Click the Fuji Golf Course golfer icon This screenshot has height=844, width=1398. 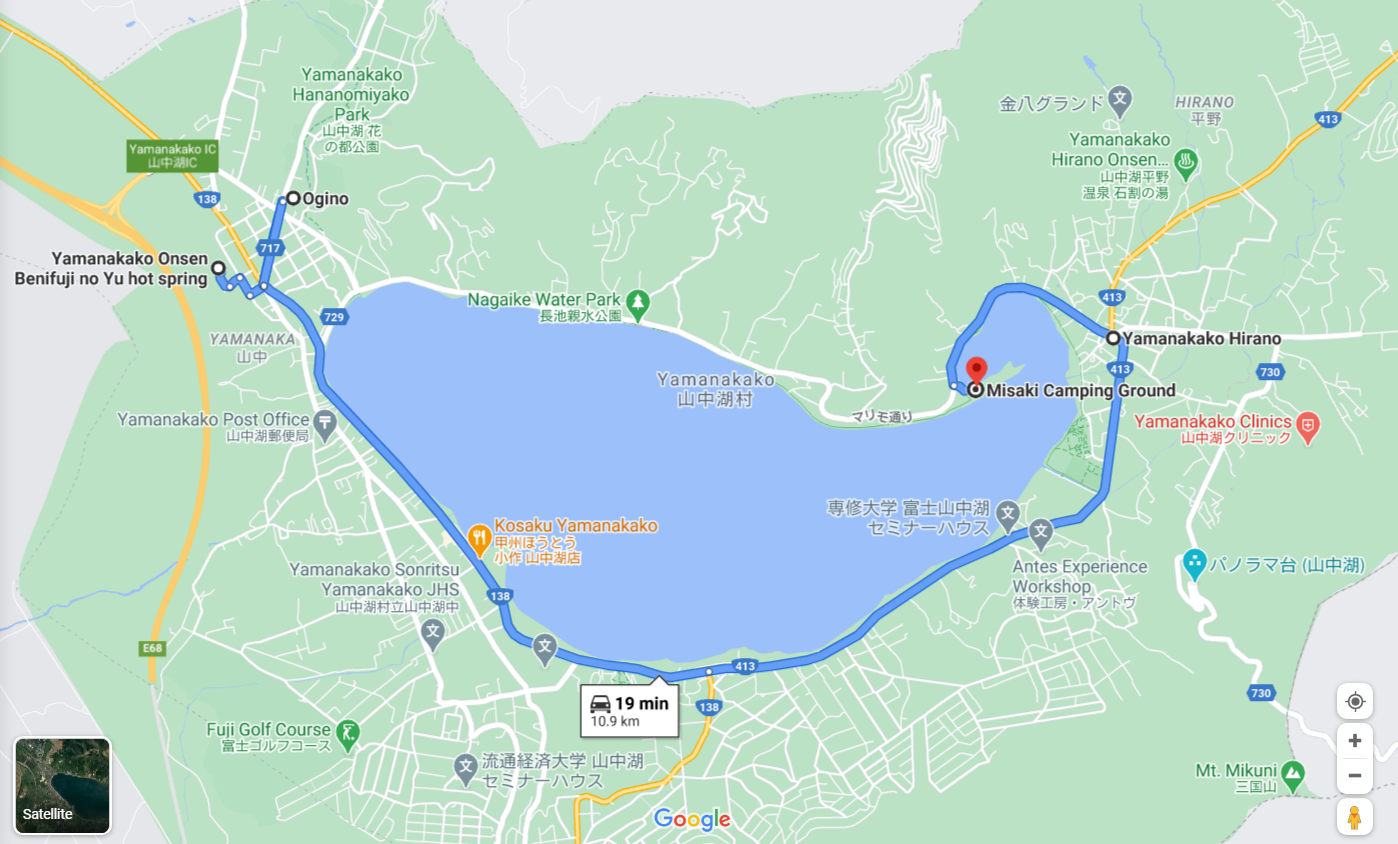point(347,731)
